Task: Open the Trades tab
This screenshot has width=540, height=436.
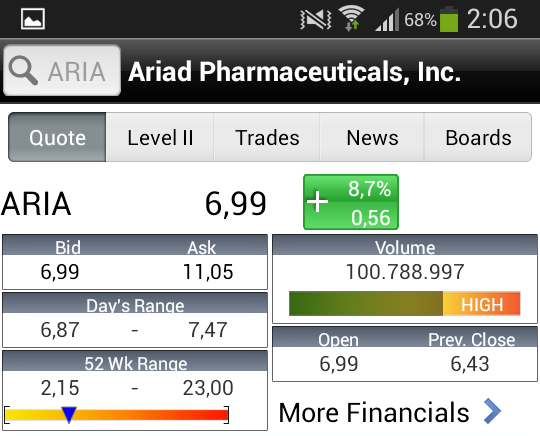Action: (267, 137)
